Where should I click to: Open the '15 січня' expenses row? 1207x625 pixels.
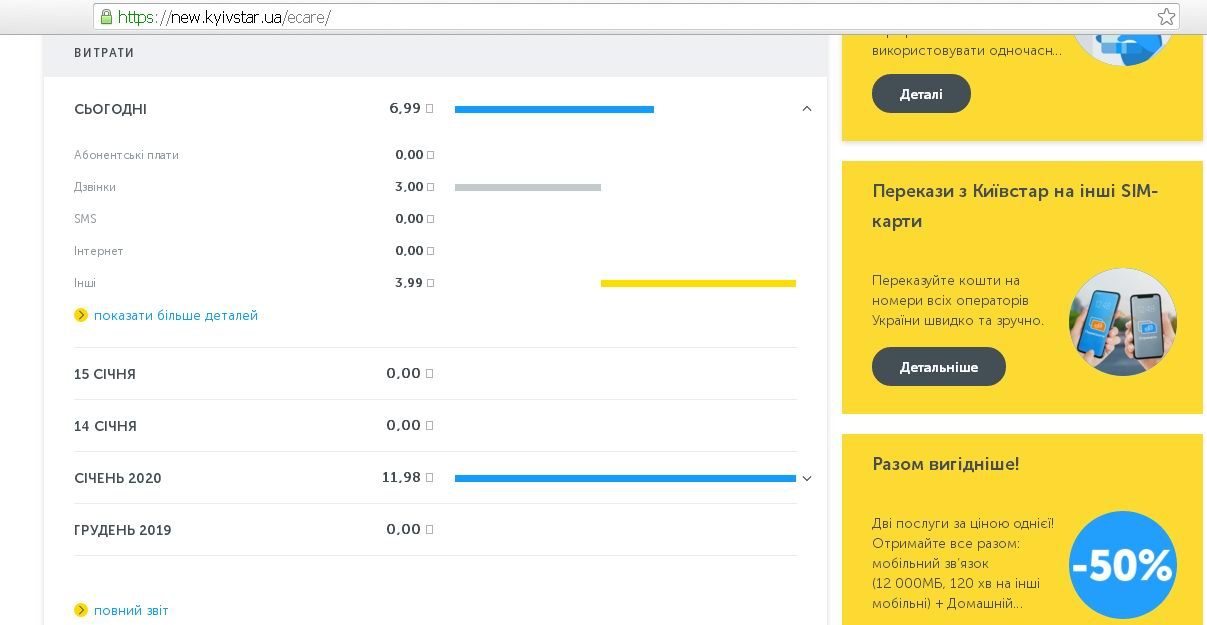click(x=105, y=374)
